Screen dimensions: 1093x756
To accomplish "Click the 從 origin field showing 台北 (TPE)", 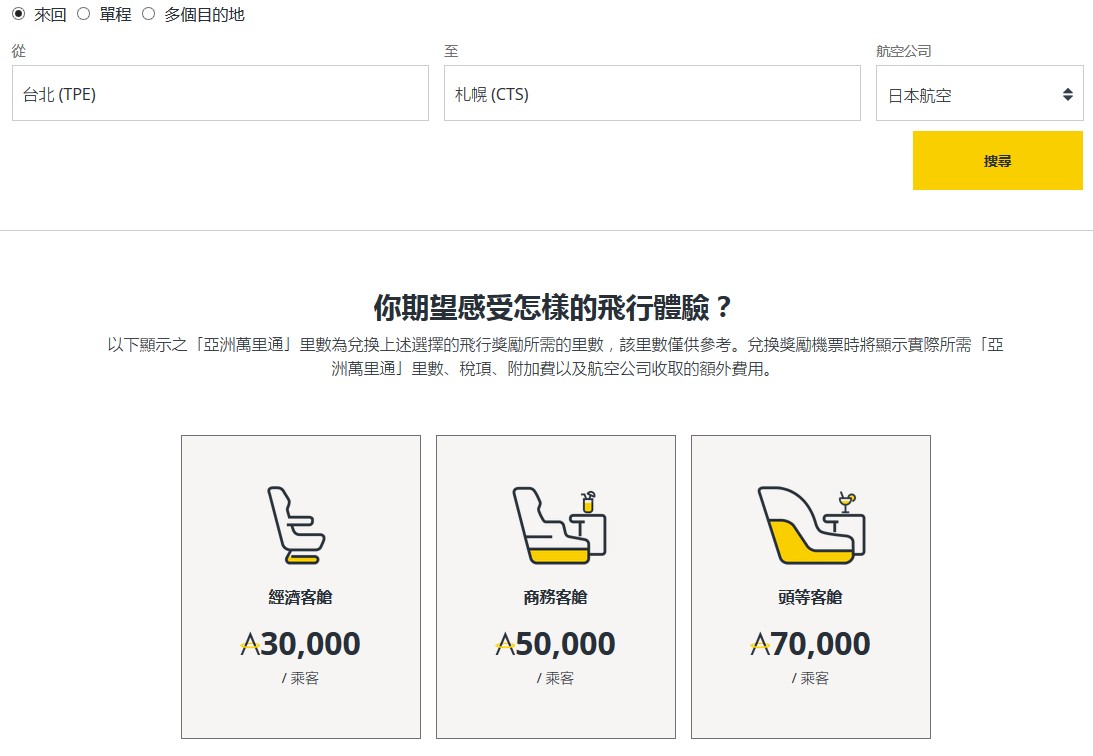I will tap(220, 93).
